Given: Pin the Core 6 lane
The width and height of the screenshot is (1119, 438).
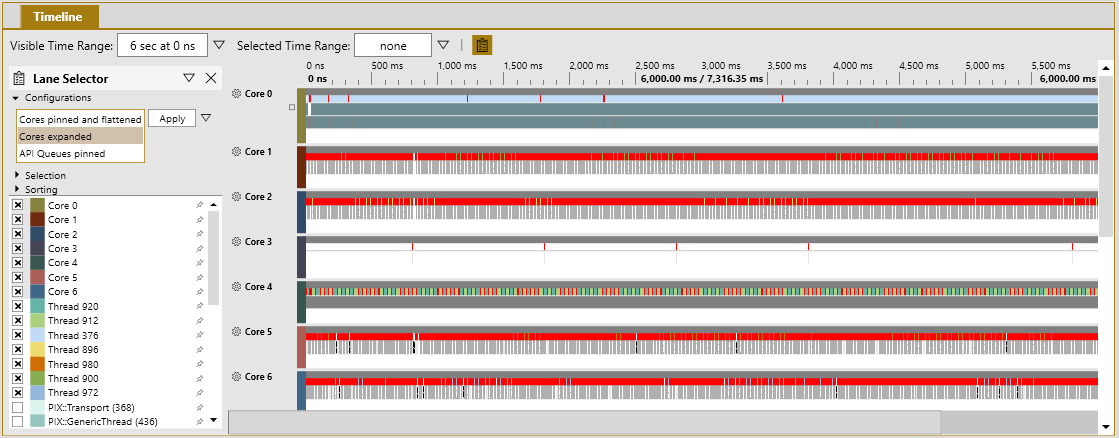Looking at the screenshot, I should [200, 292].
